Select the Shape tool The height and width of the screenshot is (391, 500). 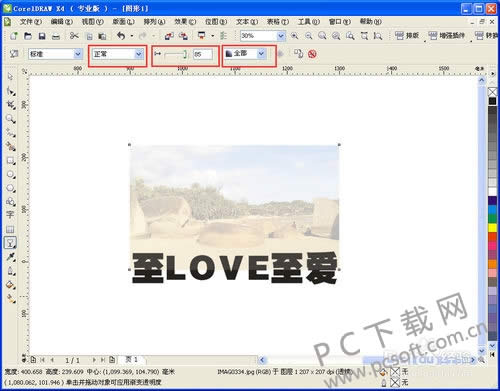(x=10, y=91)
